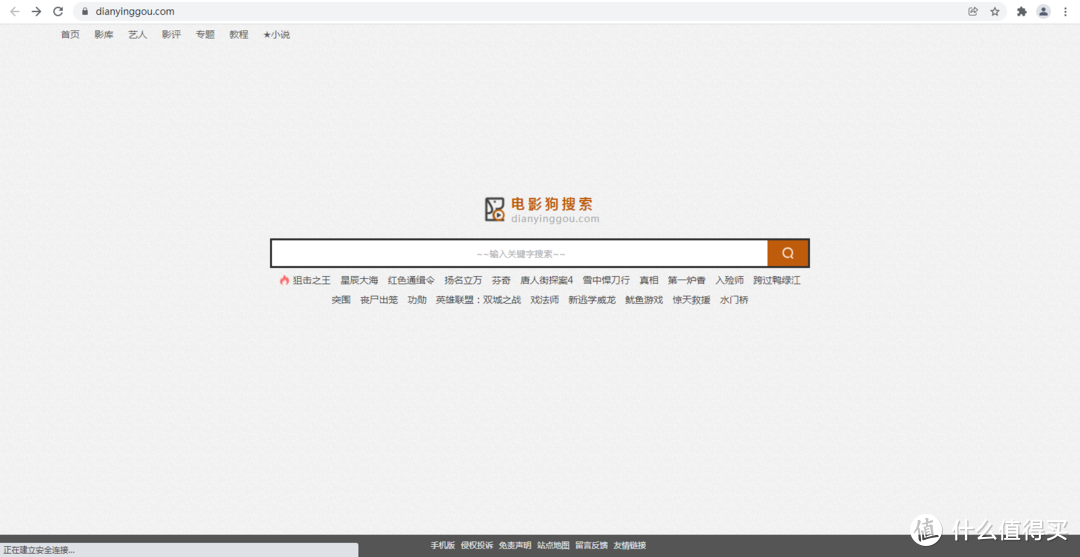The width and height of the screenshot is (1080, 557).
Task: Search hot keyword 扬名立万
Action: point(464,280)
